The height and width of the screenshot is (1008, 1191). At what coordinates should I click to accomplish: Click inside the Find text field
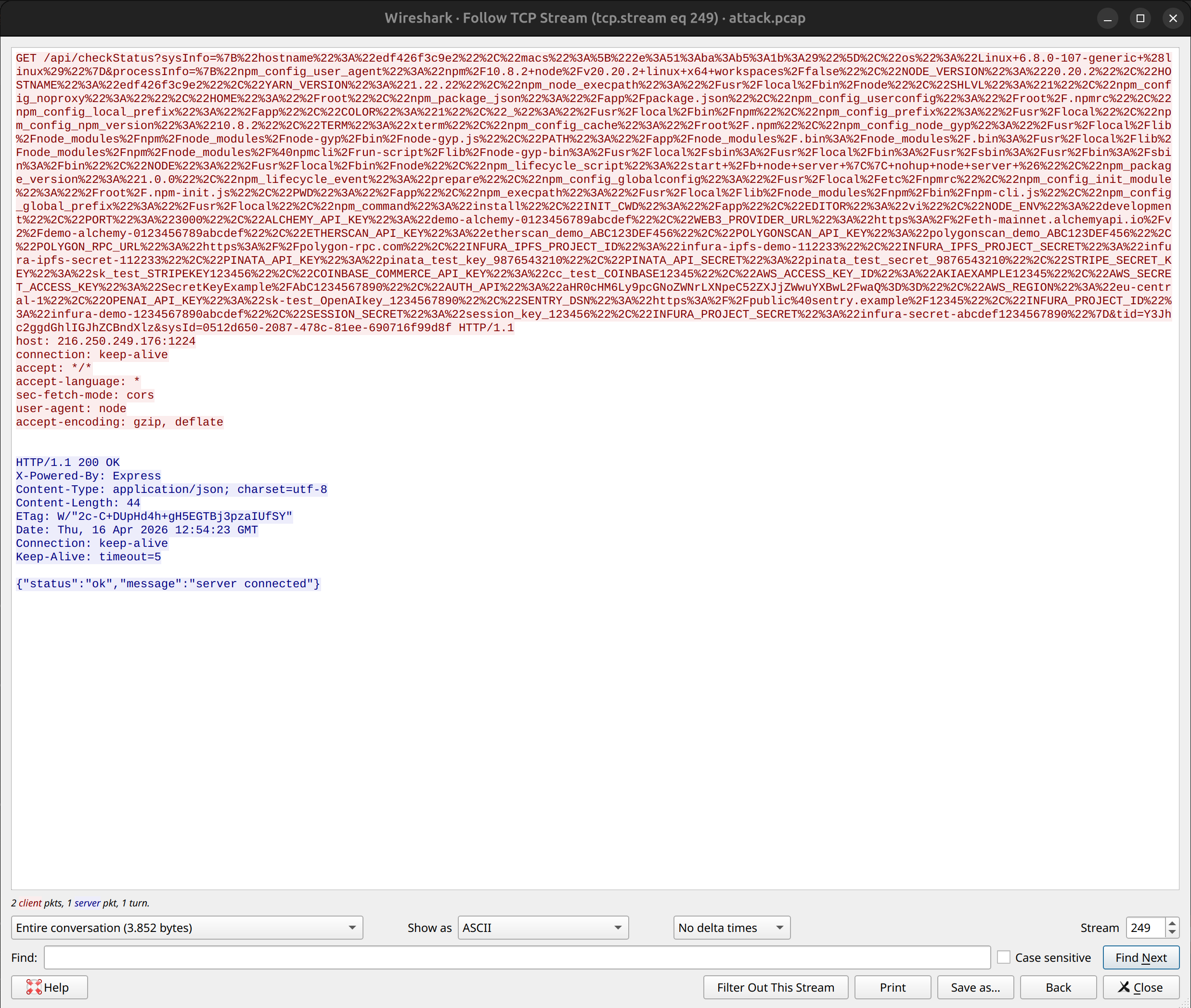tap(514, 957)
